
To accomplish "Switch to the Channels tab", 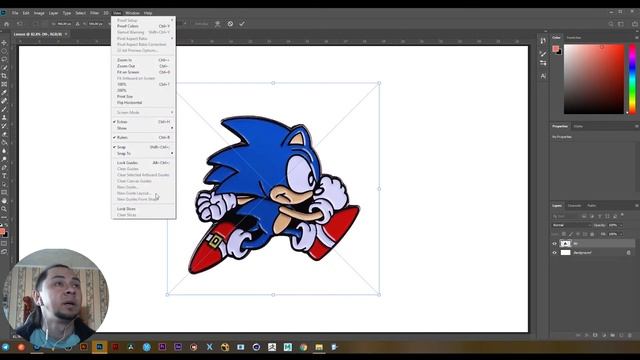I will [574, 206].
